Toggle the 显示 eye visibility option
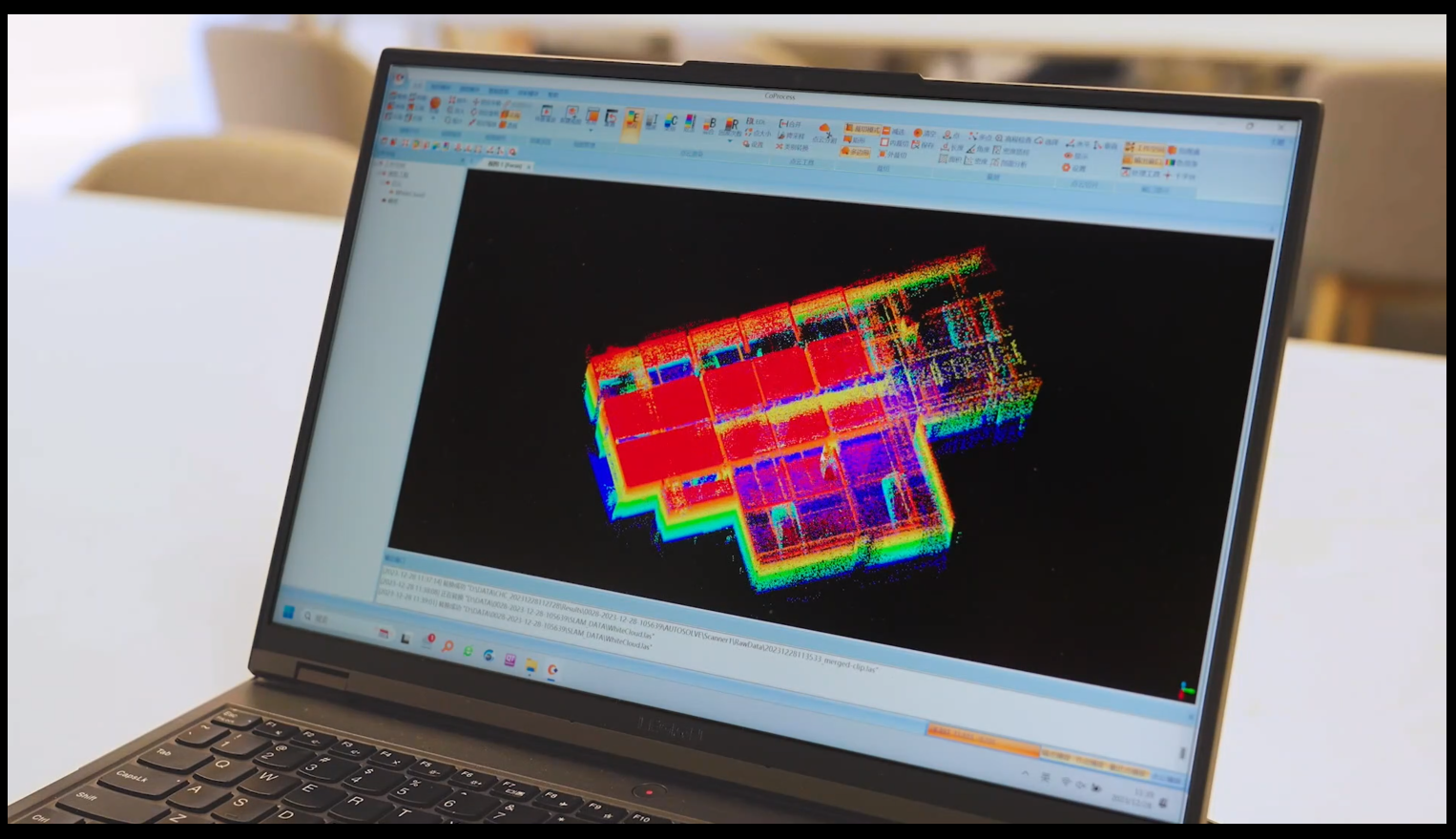 1073,156
